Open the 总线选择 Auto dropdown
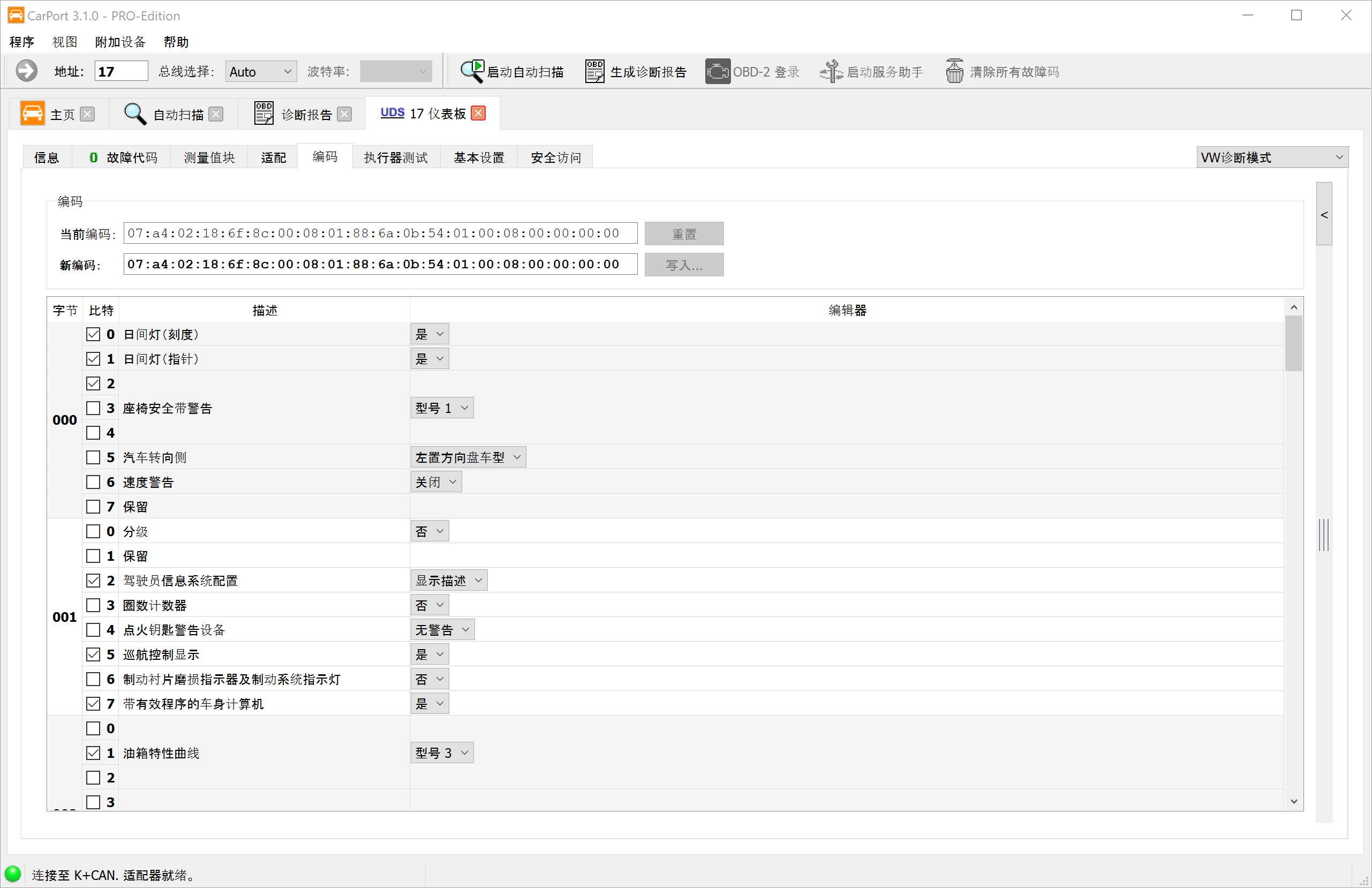1372x888 pixels. click(x=261, y=72)
